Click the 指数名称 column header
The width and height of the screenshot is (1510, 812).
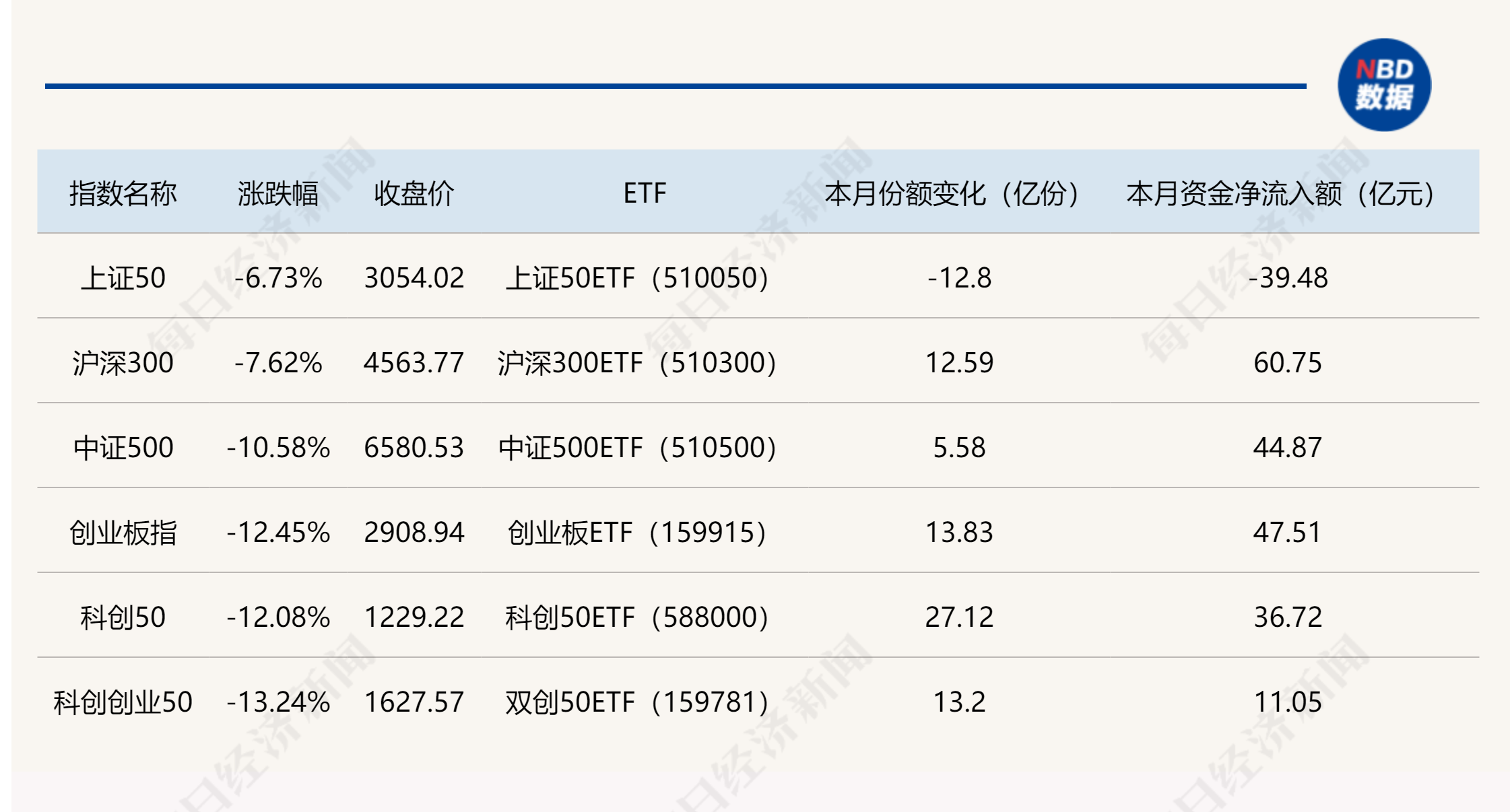(x=123, y=193)
